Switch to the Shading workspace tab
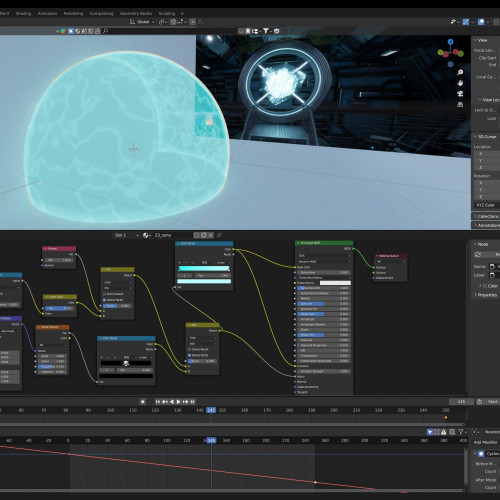Image resolution: width=500 pixels, height=500 pixels. (23, 14)
